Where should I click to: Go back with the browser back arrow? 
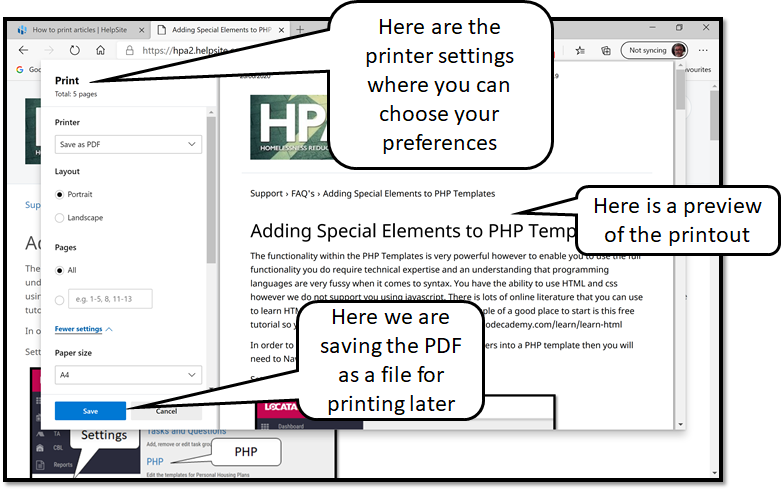(23, 50)
